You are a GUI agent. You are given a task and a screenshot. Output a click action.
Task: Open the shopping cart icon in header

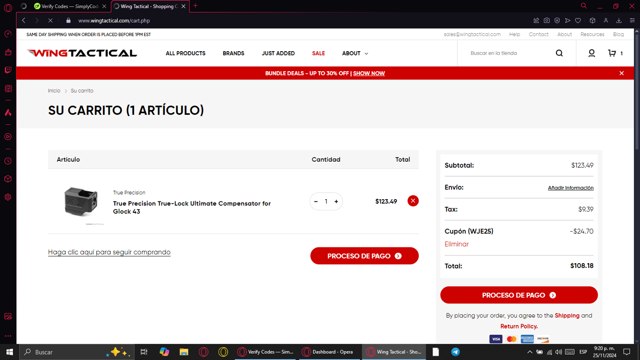click(x=612, y=53)
